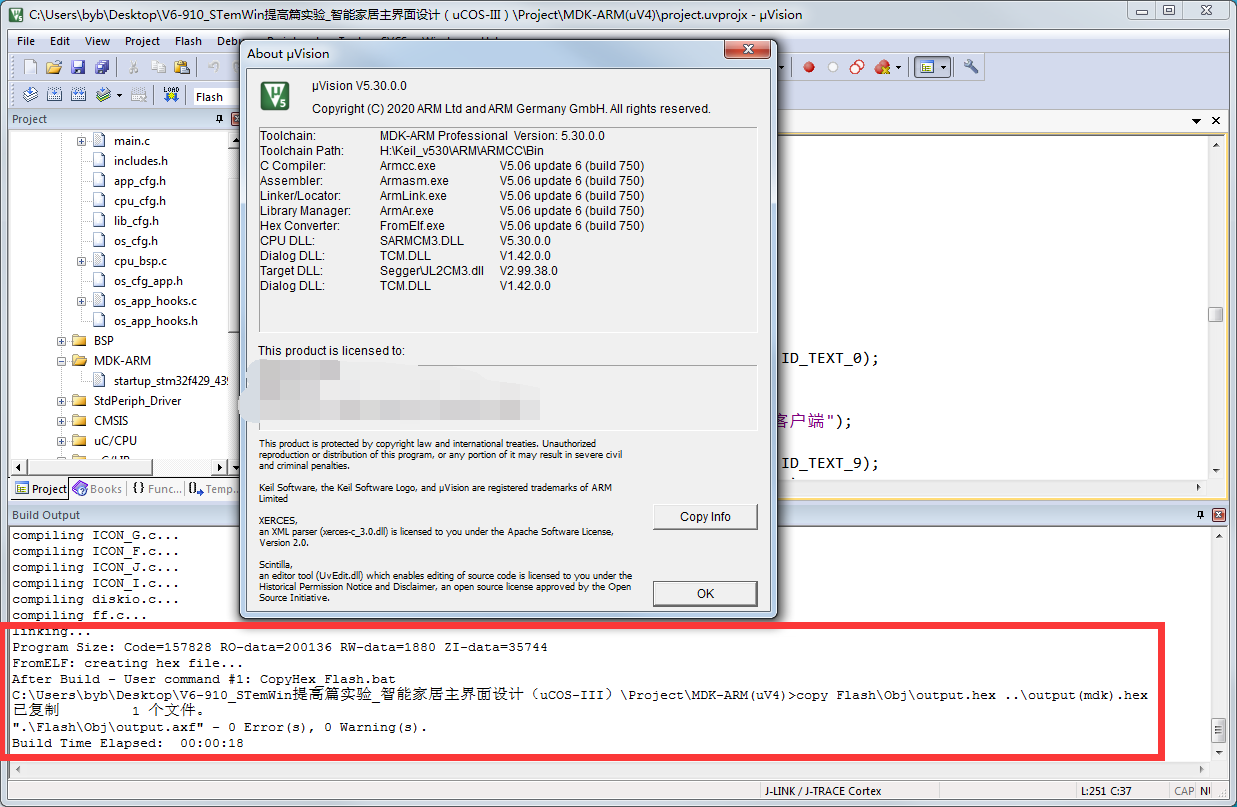The width and height of the screenshot is (1237, 807).
Task: Save the current file via toolbar
Action: point(78,67)
